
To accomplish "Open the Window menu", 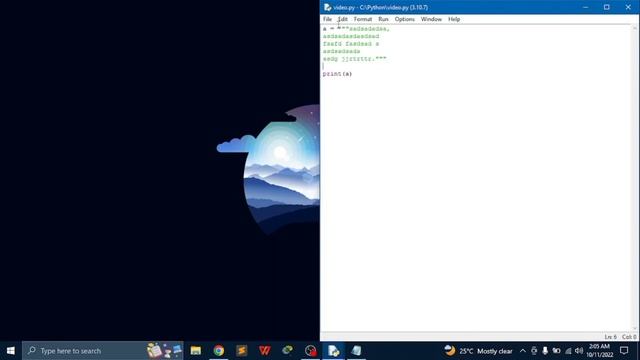I will [431, 19].
